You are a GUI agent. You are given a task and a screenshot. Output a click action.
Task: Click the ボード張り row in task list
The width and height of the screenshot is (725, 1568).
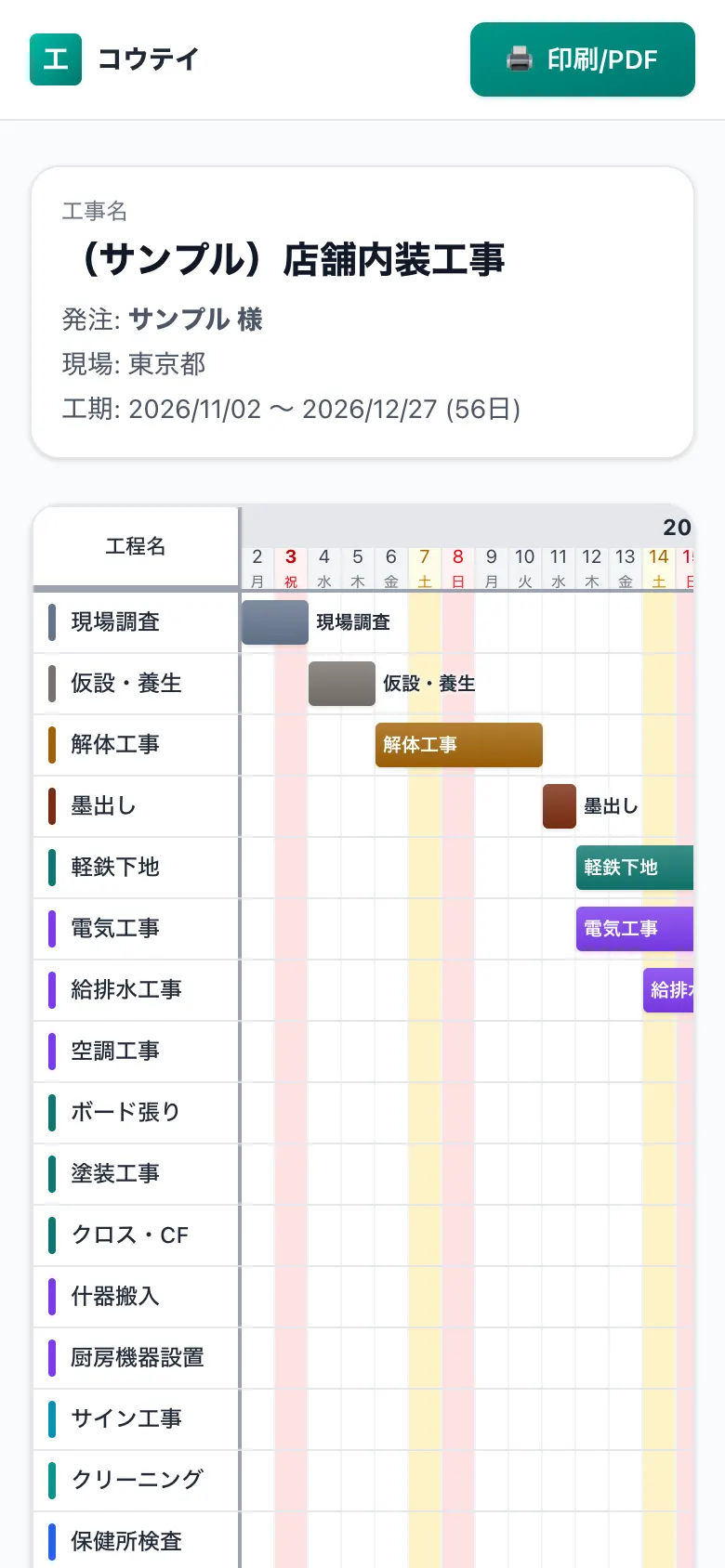137,1113
